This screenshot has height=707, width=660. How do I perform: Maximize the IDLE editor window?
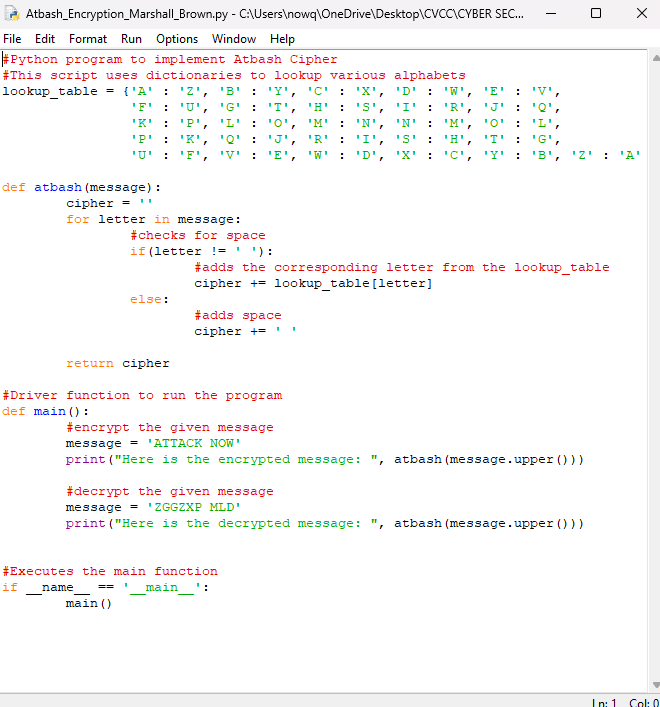(x=596, y=14)
